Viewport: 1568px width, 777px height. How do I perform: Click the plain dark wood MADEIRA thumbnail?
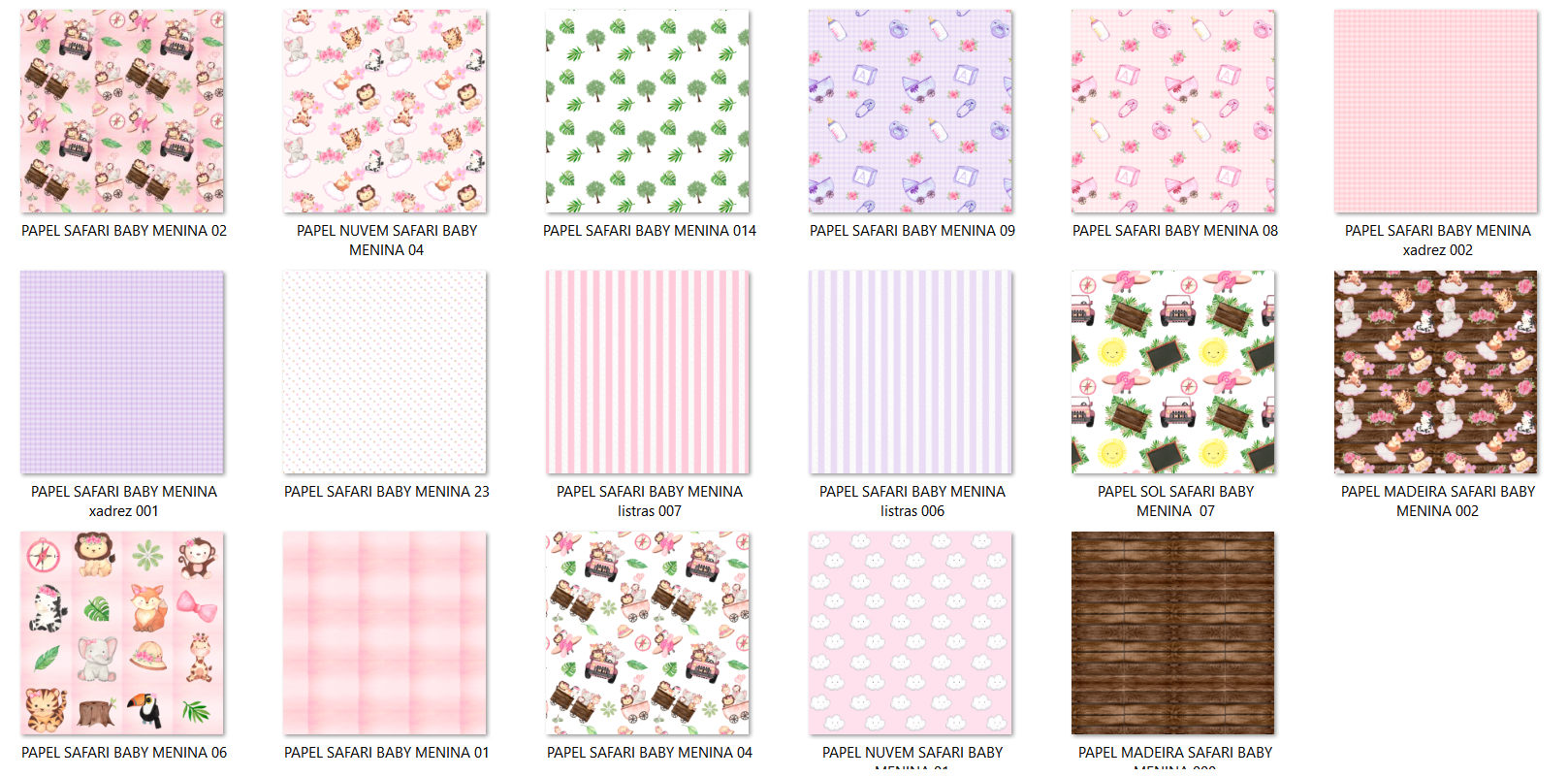click(1173, 633)
